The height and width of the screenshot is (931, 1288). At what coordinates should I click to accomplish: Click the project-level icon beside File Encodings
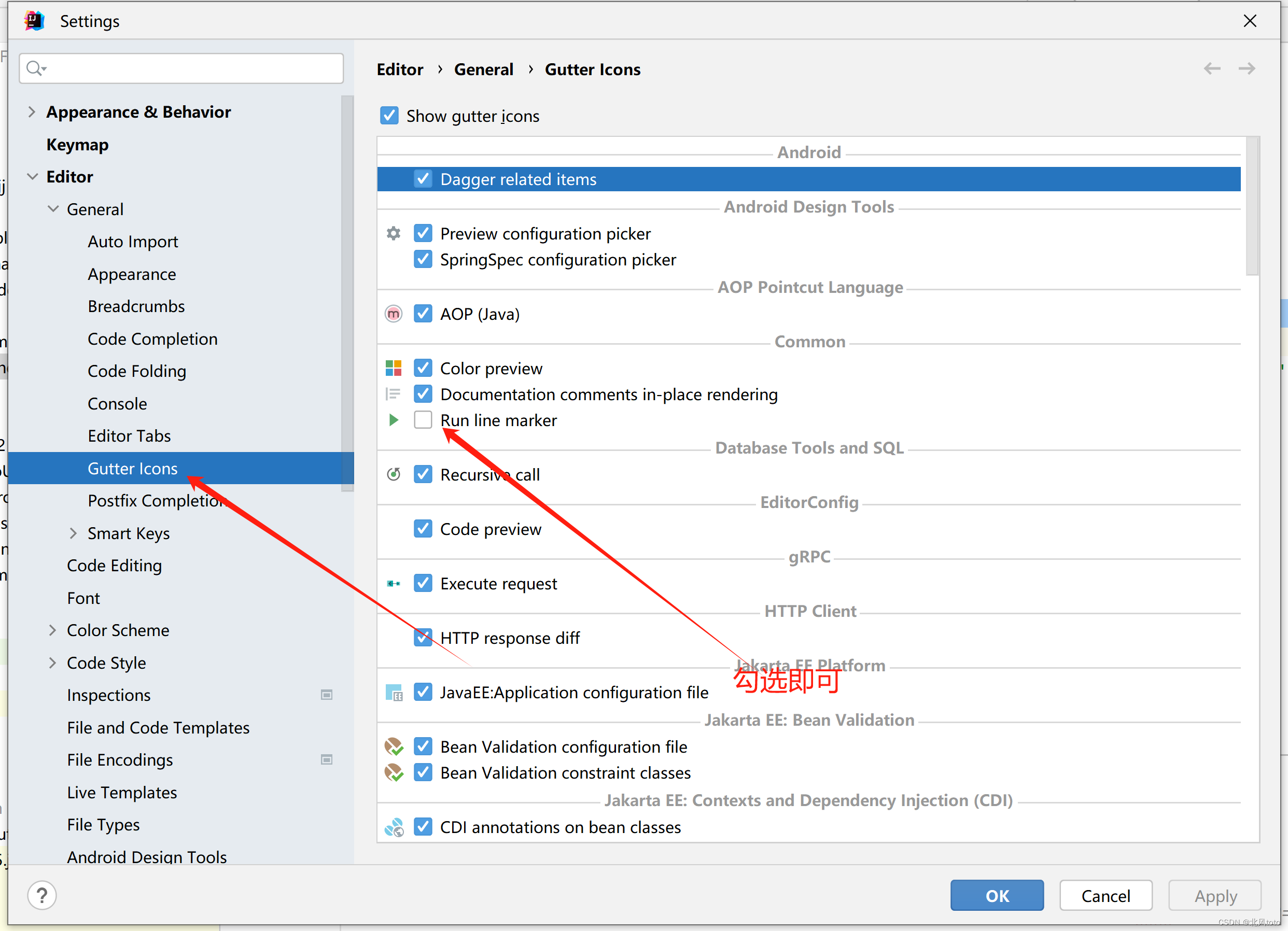(327, 759)
